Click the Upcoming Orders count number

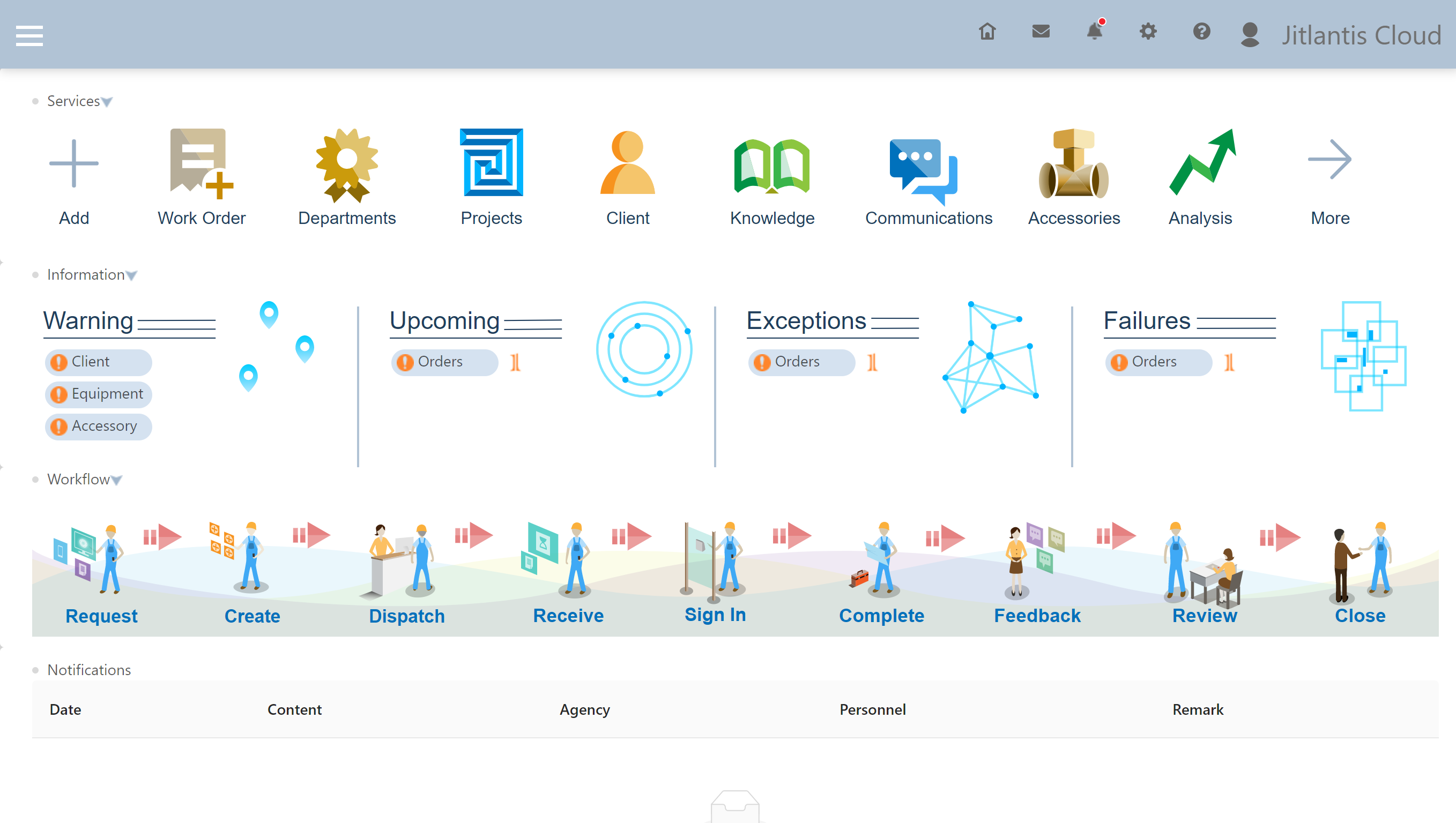click(515, 362)
